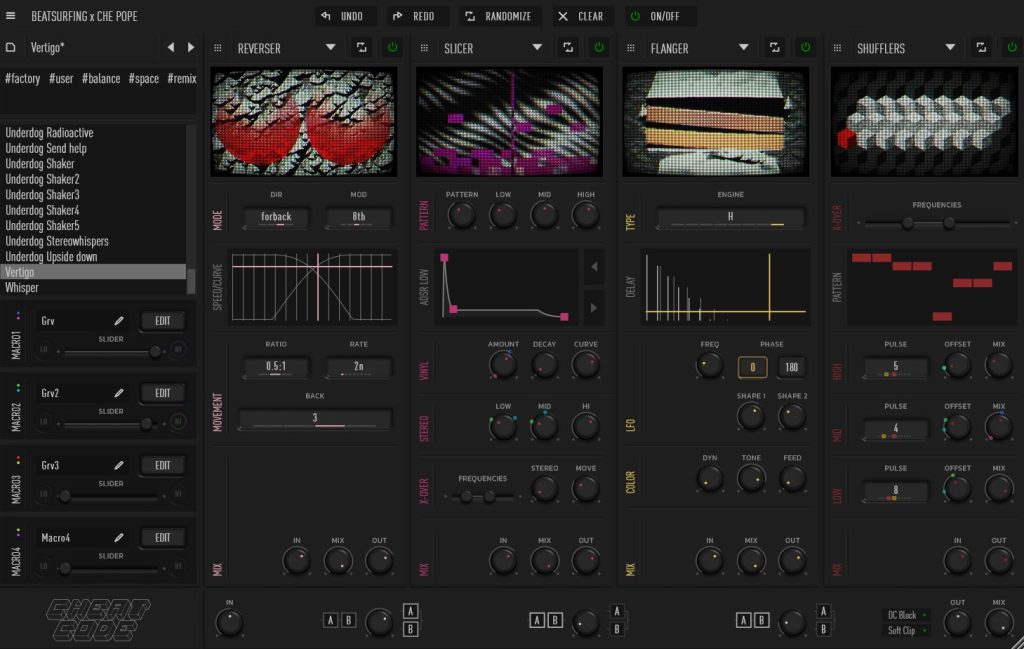Expand the Flanger effect dropdown arrow
Image resolution: width=1024 pixels, height=649 pixels.
[743, 47]
